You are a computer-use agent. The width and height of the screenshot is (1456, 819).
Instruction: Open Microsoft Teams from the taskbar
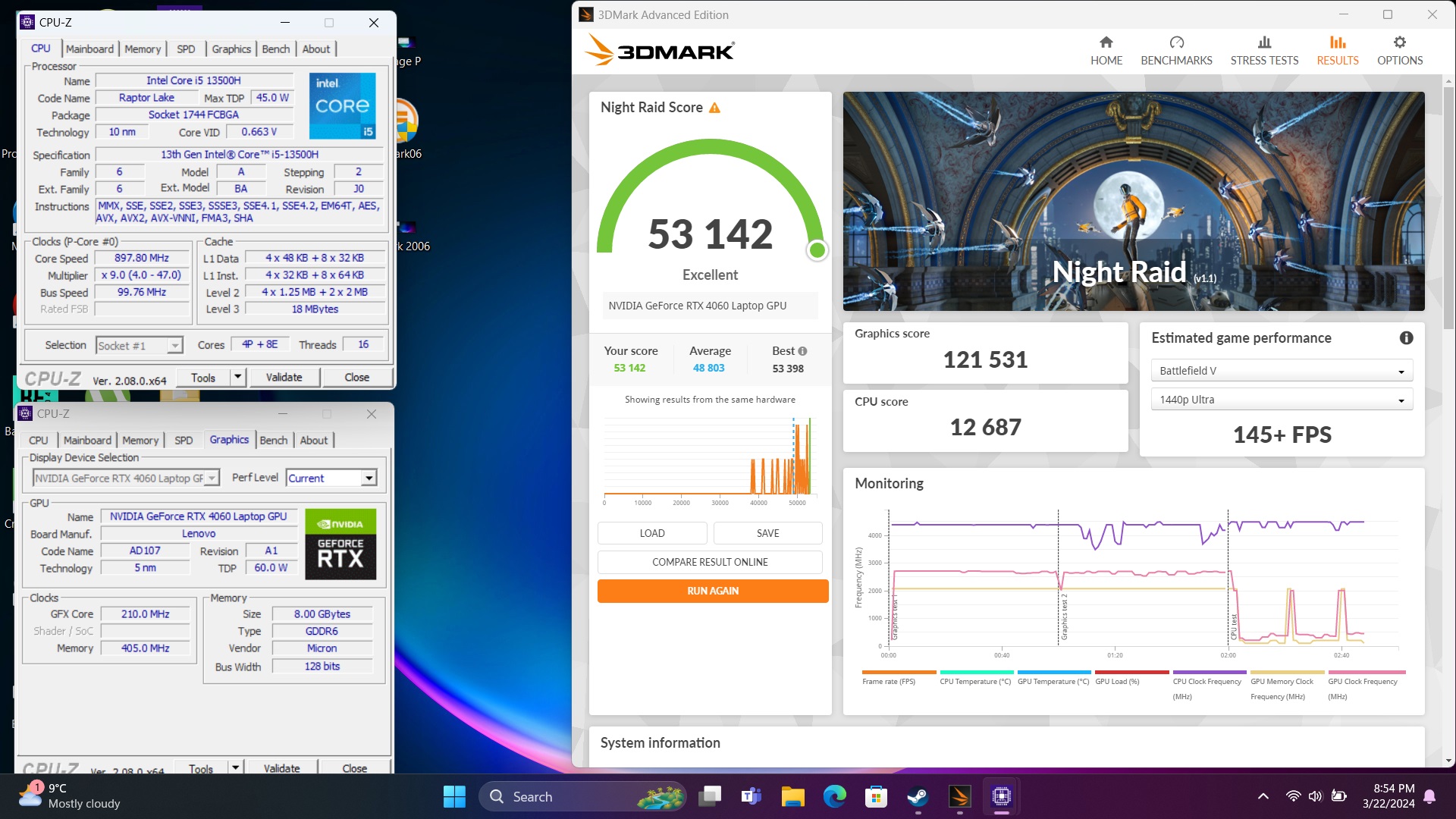(x=751, y=796)
